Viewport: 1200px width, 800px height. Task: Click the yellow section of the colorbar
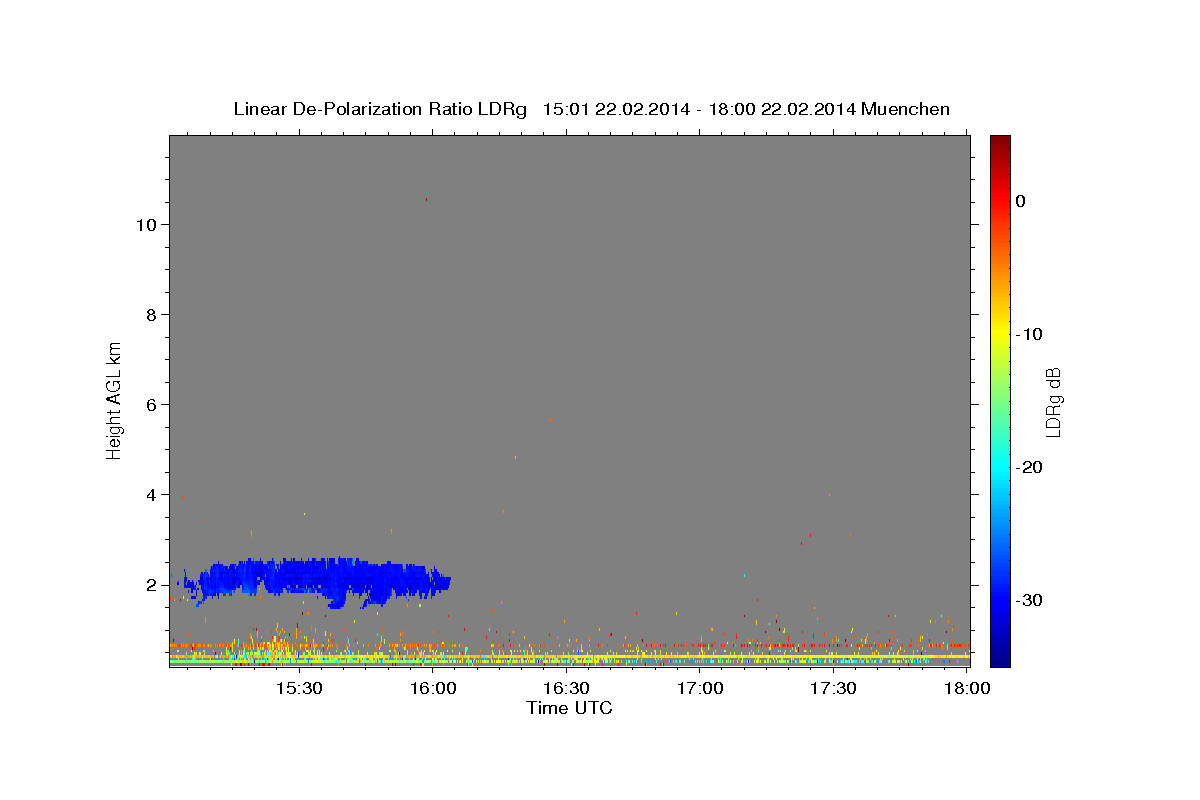(x=1000, y=332)
